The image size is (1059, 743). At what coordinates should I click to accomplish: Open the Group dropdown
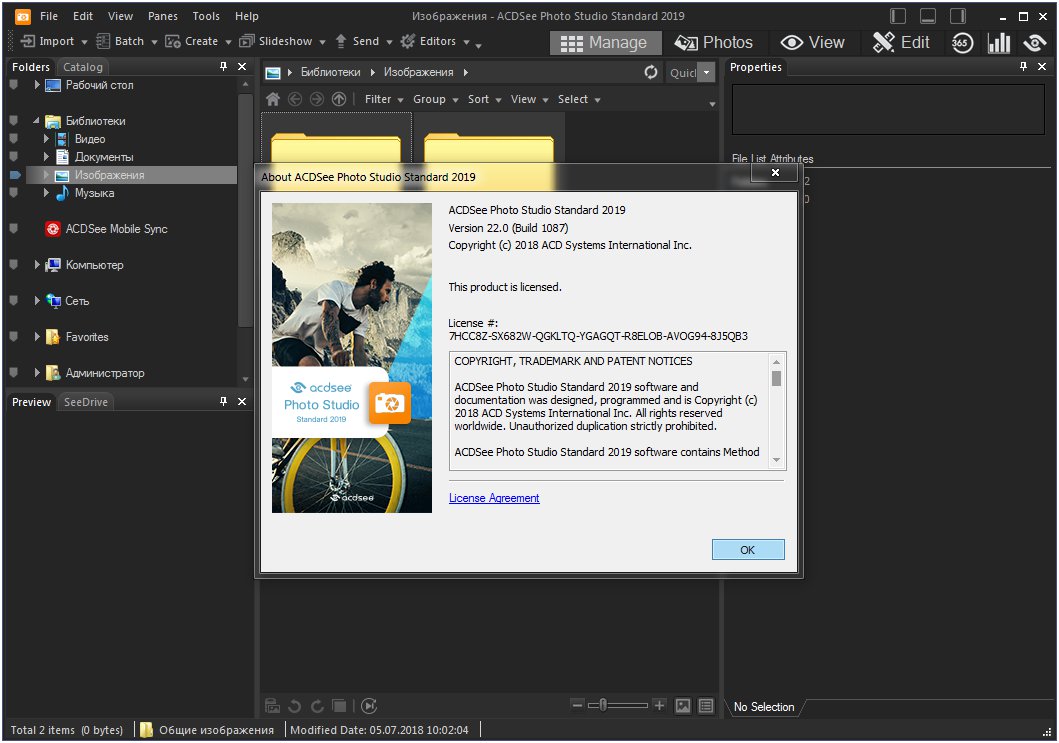(x=436, y=99)
